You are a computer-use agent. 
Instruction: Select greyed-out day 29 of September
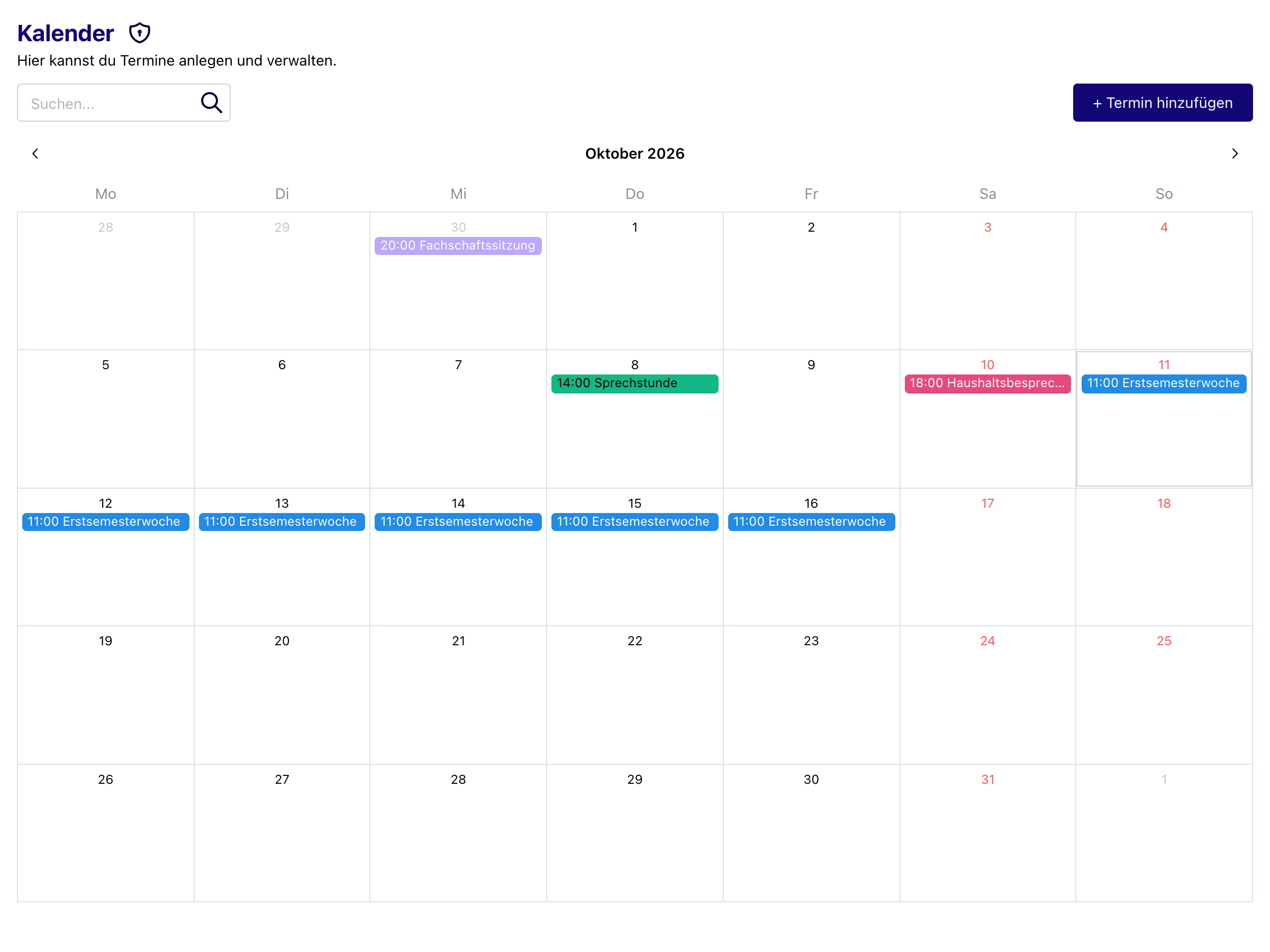(282, 281)
